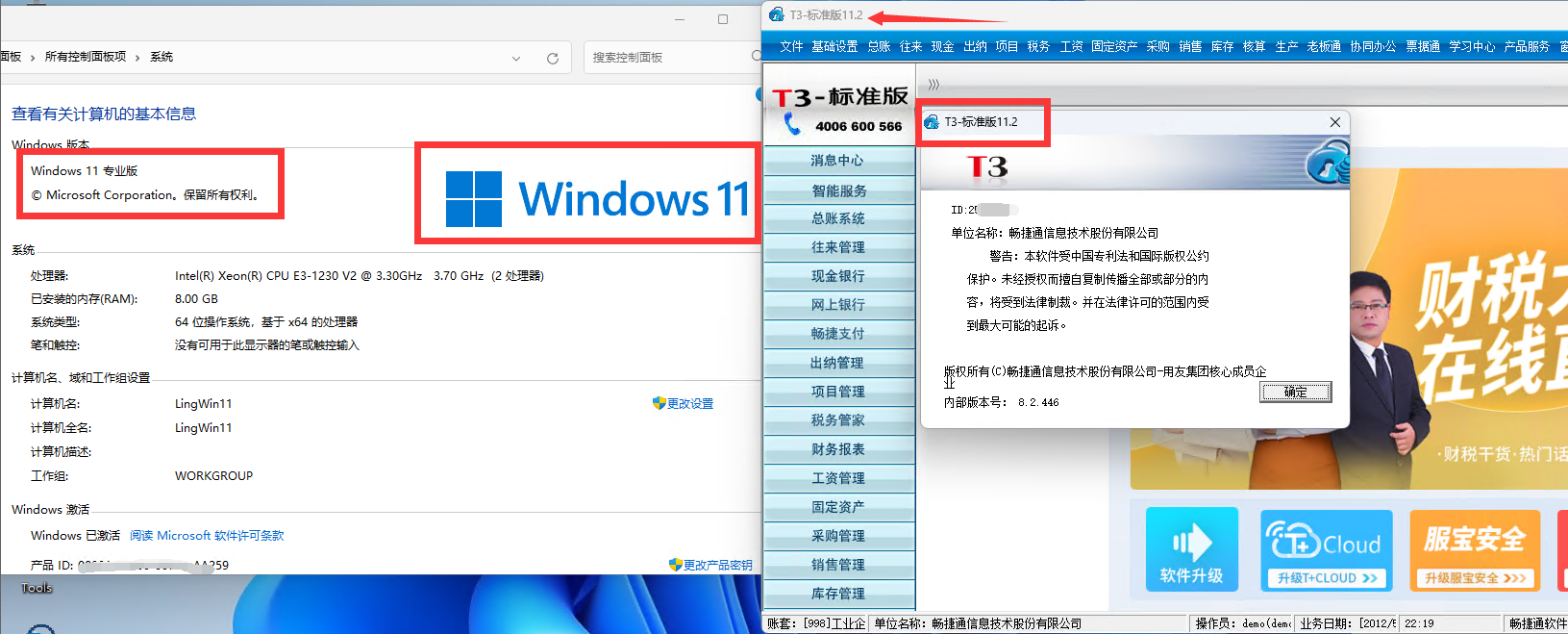This screenshot has height=634, width=1568.
Task: Collapse sidebar with the double-arrow icon
Action: click(933, 85)
